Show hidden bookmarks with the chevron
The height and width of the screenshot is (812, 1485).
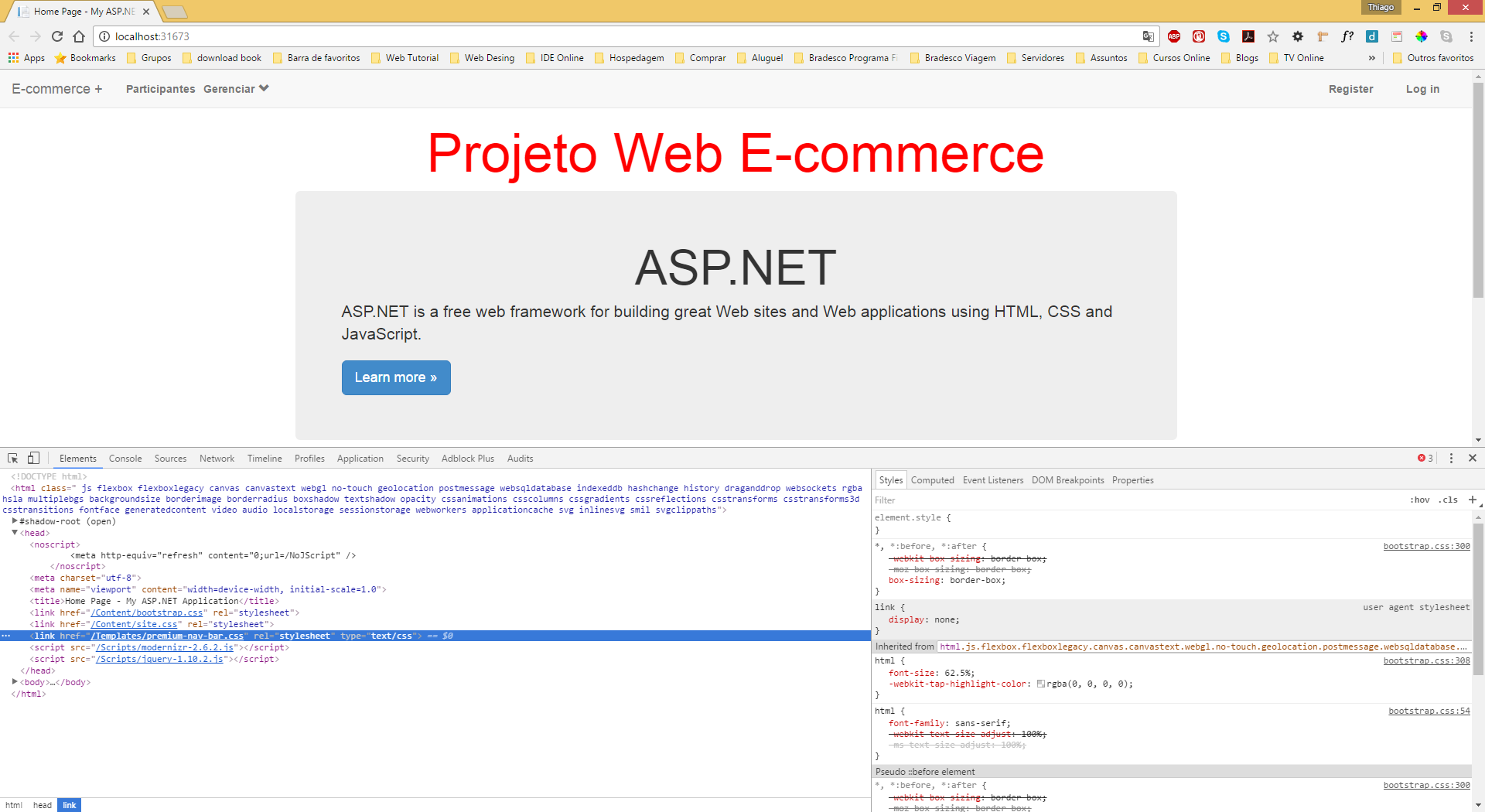click(1372, 58)
